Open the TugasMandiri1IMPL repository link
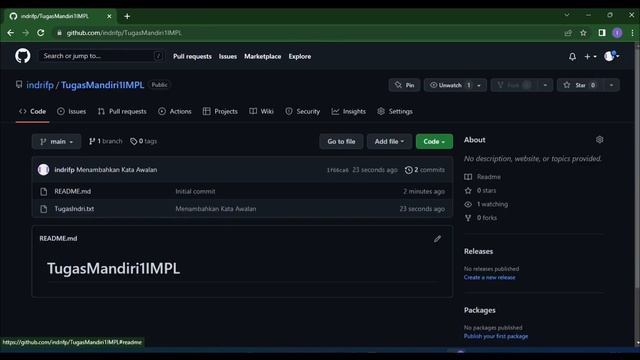Image resolution: width=640 pixels, height=360 pixels. 102,85
